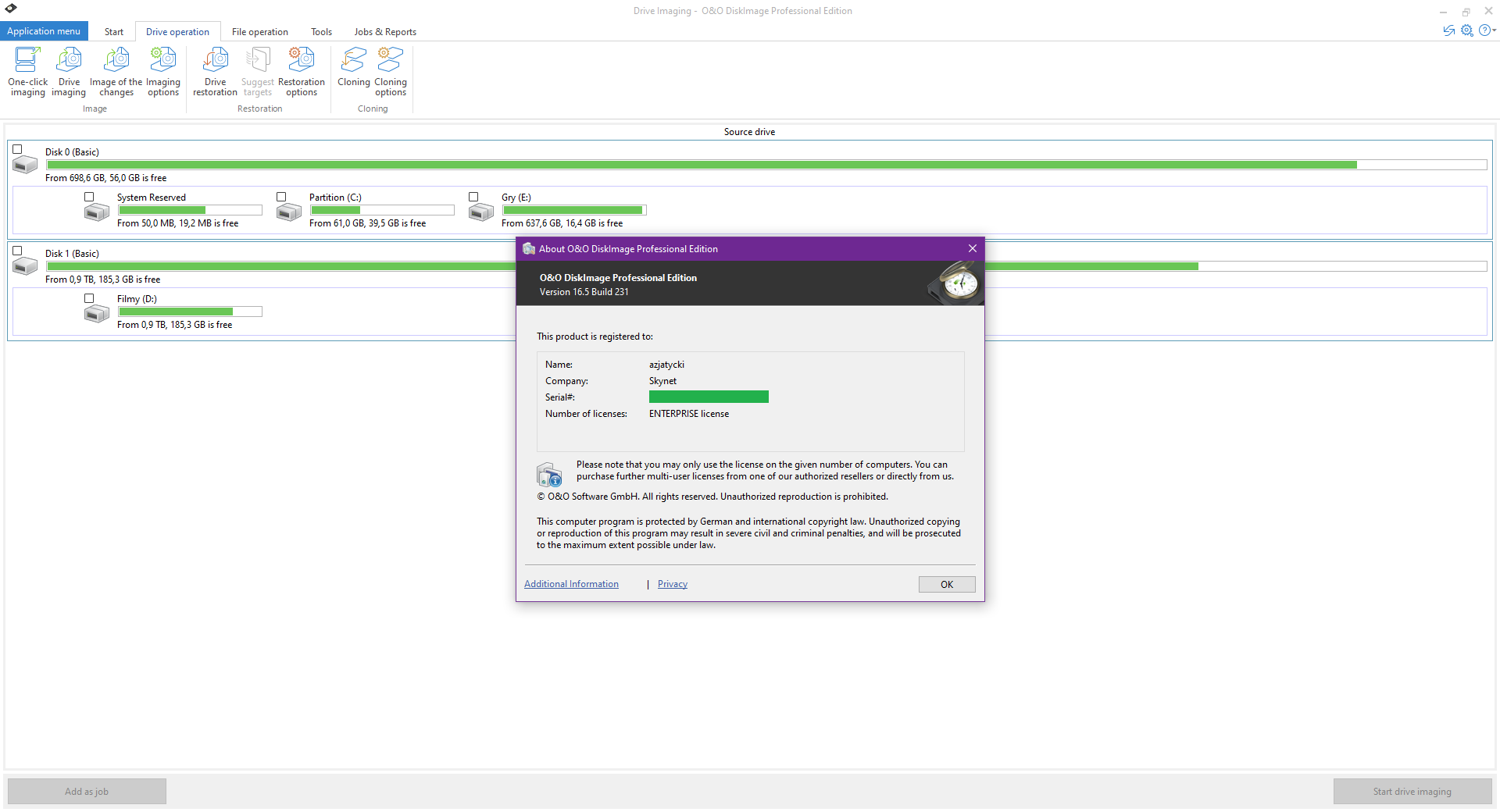Click 'Version 16.5 Build 231' text

(x=584, y=292)
